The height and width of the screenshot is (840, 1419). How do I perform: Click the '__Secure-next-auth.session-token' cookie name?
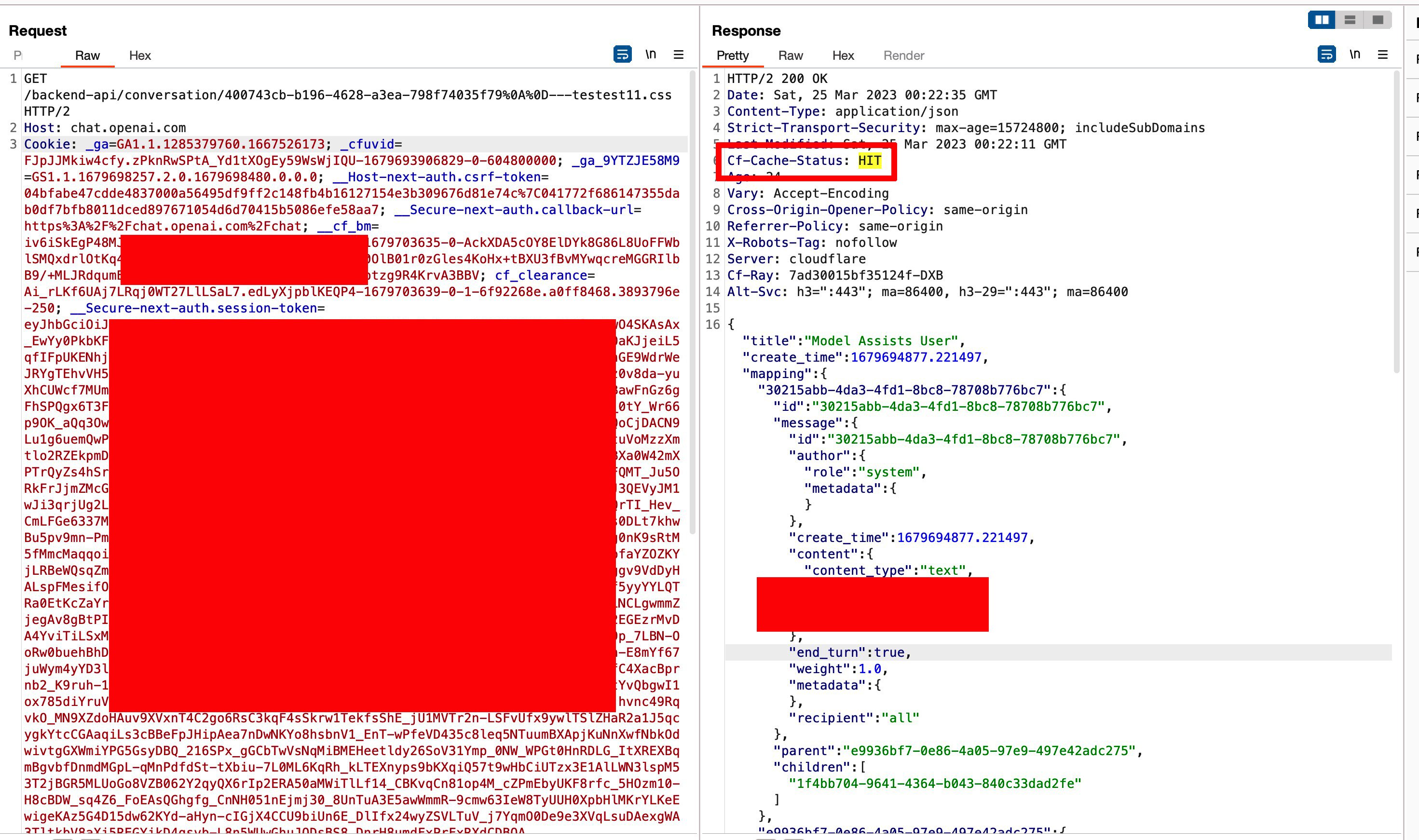point(193,309)
